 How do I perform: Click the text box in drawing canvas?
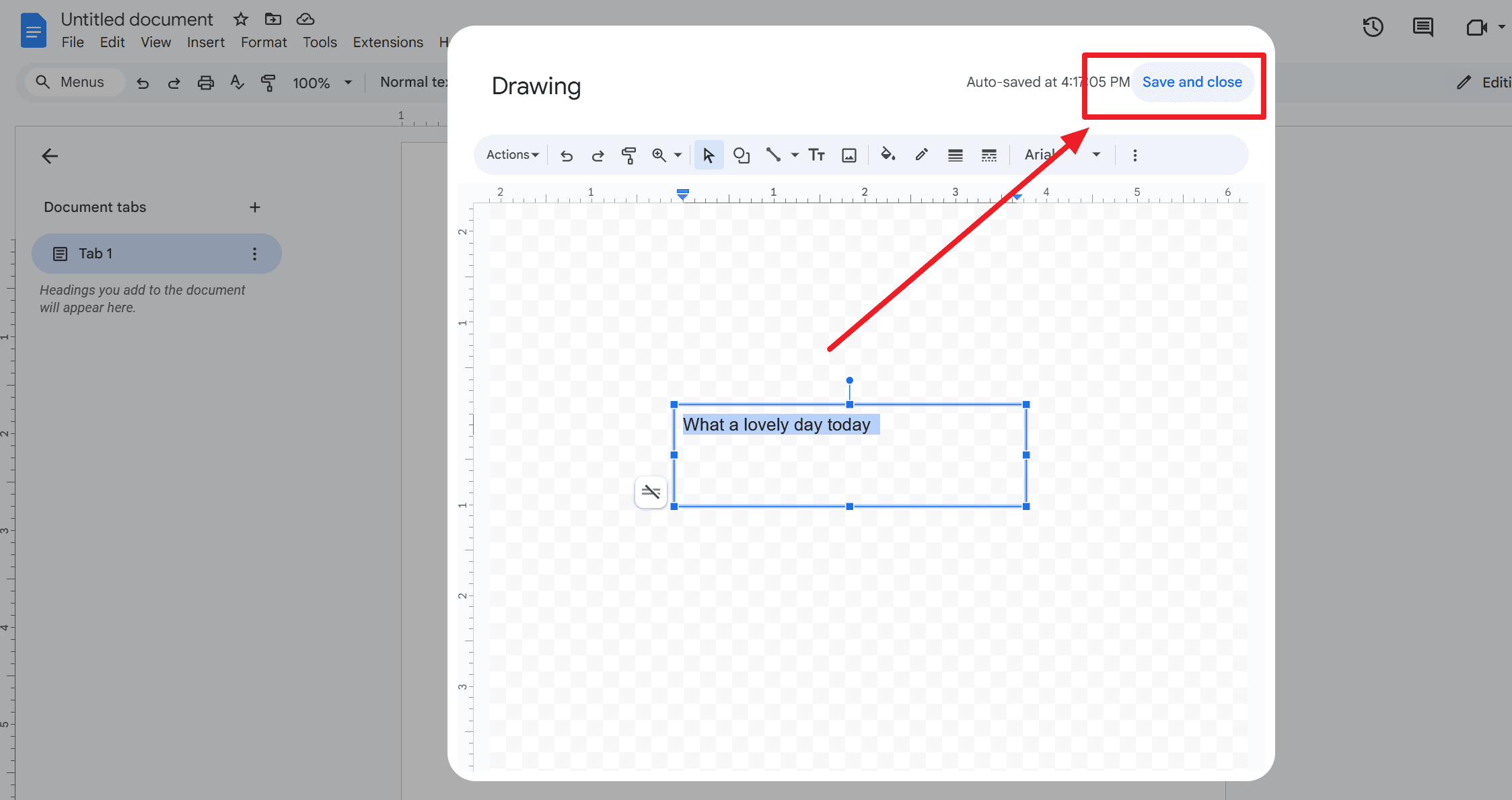coord(850,455)
